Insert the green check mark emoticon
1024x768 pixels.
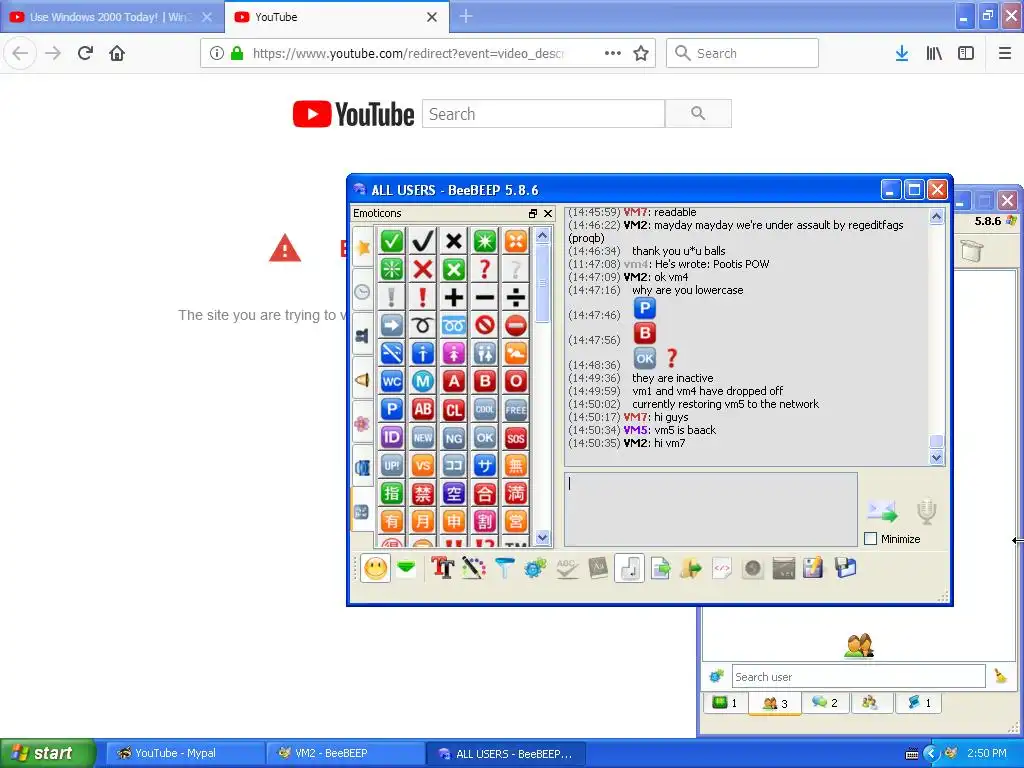[392, 241]
